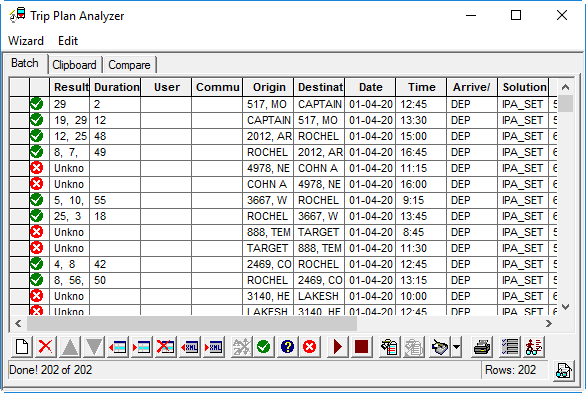Click the blank new page icon
The image size is (586, 393).
[x=22, y=347]
